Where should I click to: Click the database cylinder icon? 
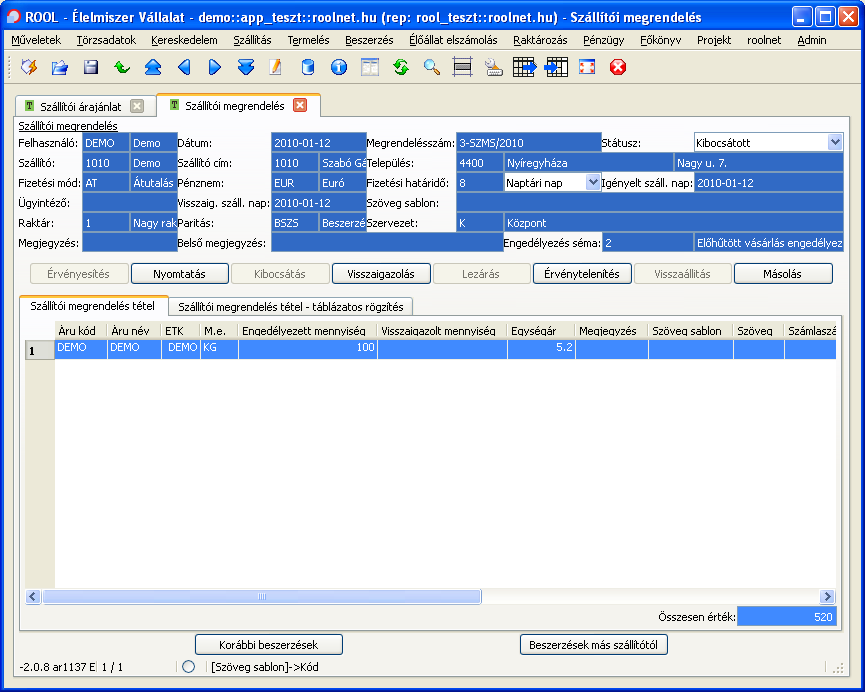point(308,67)
